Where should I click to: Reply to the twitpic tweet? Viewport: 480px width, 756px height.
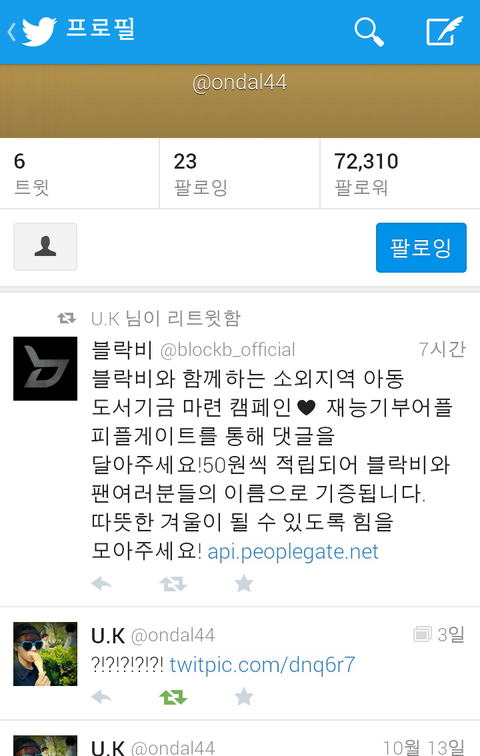pos(101,697)
